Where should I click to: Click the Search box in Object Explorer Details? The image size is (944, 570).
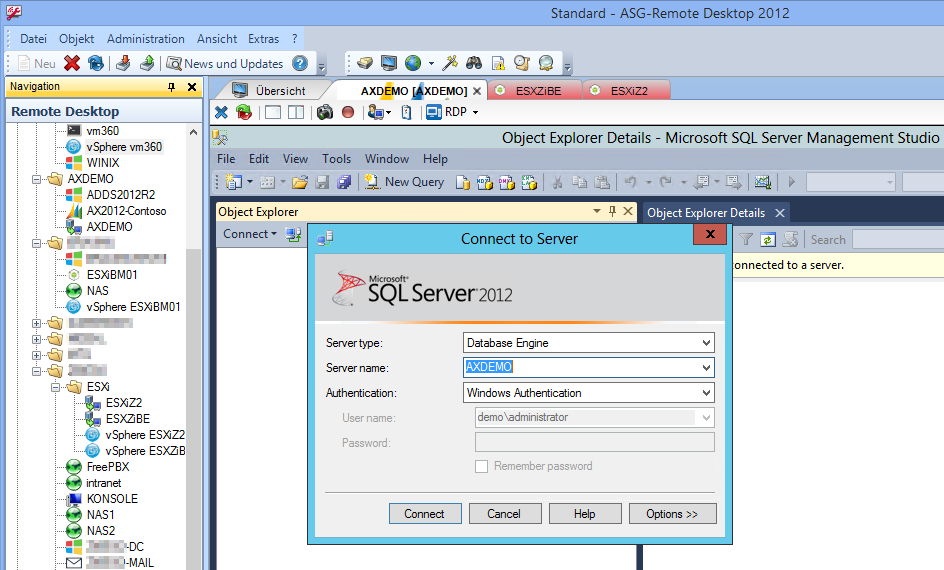coord(897,240)
